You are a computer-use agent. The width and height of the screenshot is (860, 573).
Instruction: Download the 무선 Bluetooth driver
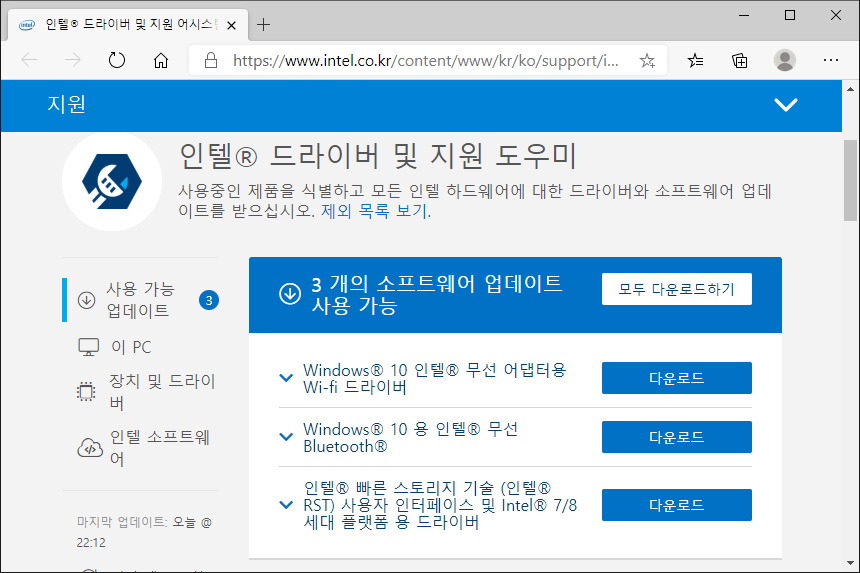tap(677, 437)
